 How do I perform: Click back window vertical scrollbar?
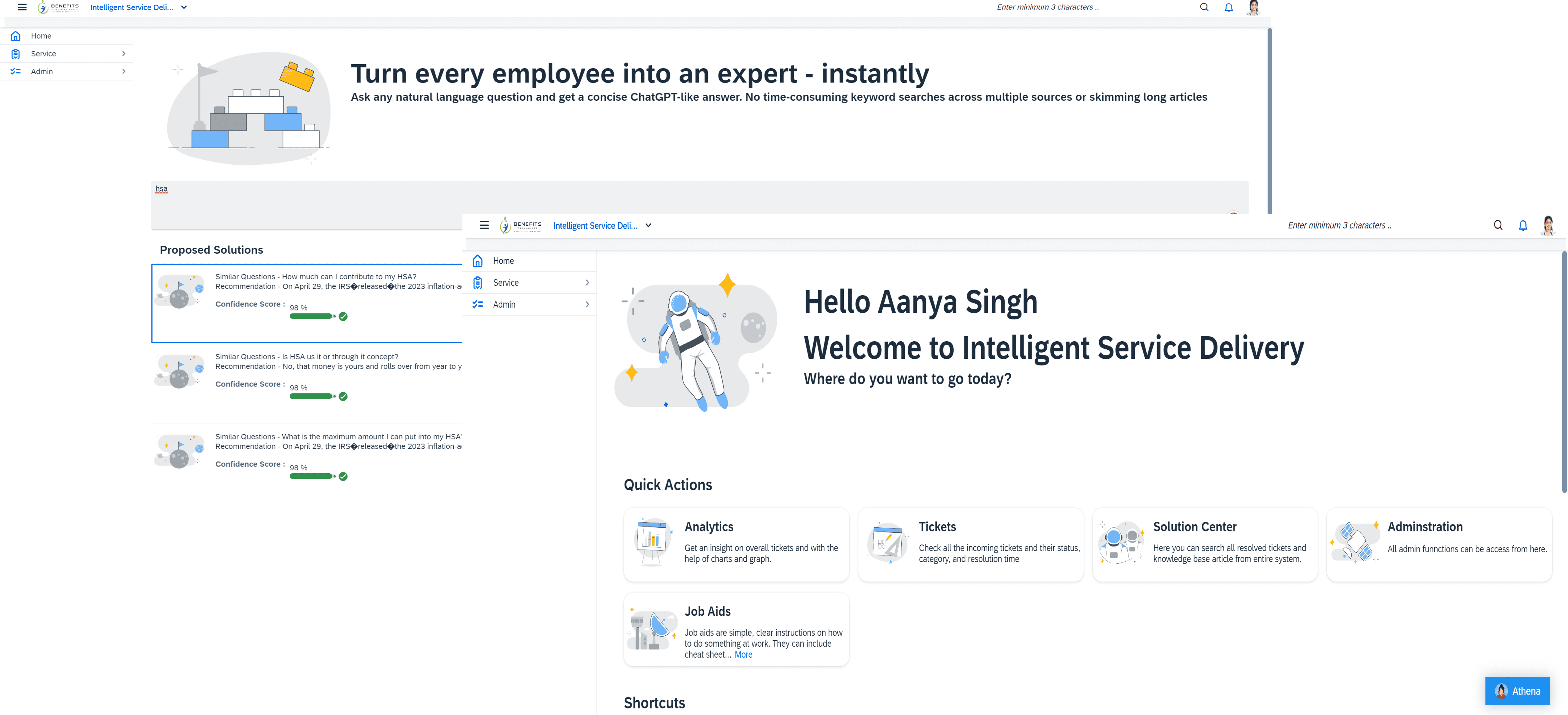[x=1270, y=121]
